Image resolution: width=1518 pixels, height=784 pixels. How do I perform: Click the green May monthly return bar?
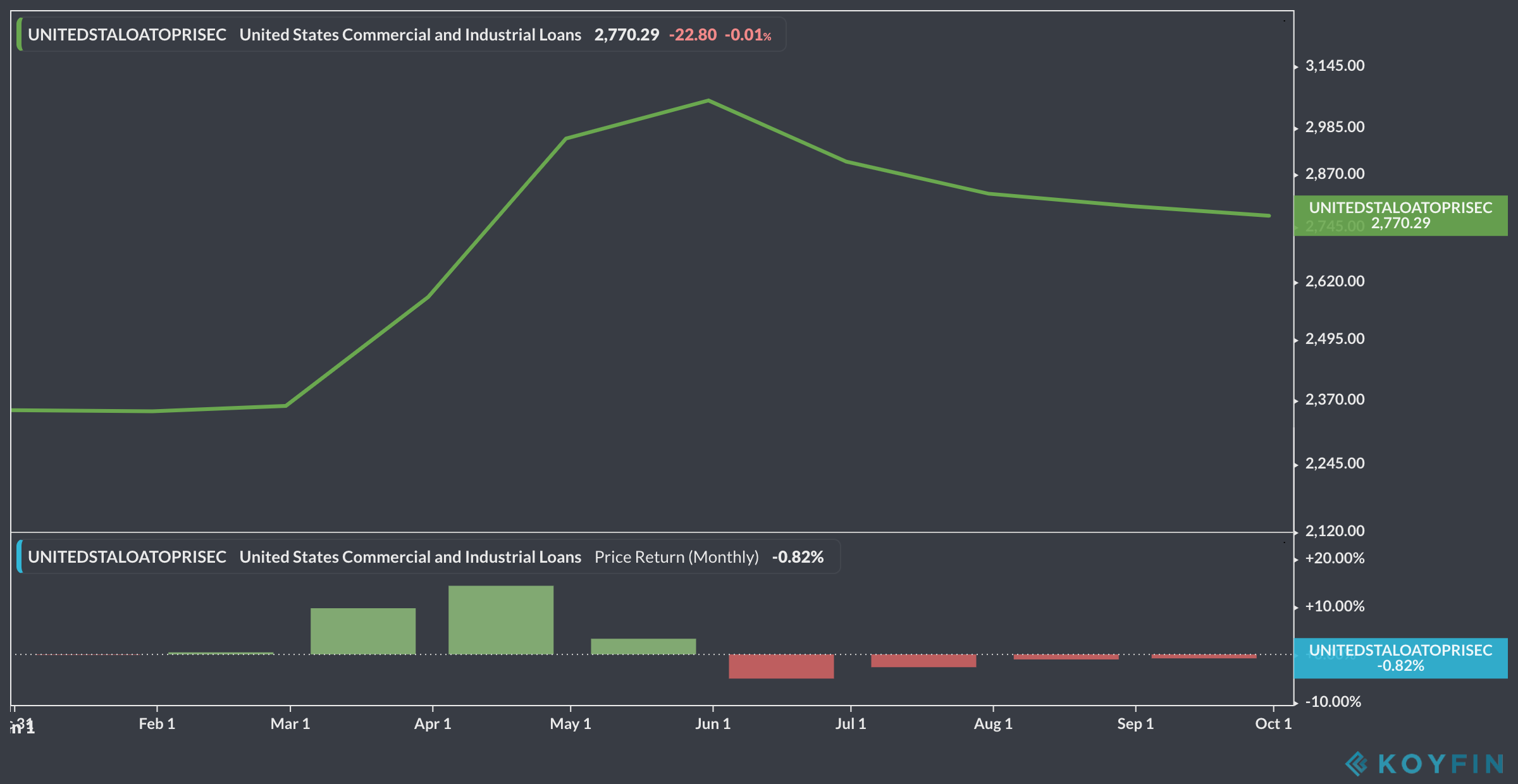(643, 646)
